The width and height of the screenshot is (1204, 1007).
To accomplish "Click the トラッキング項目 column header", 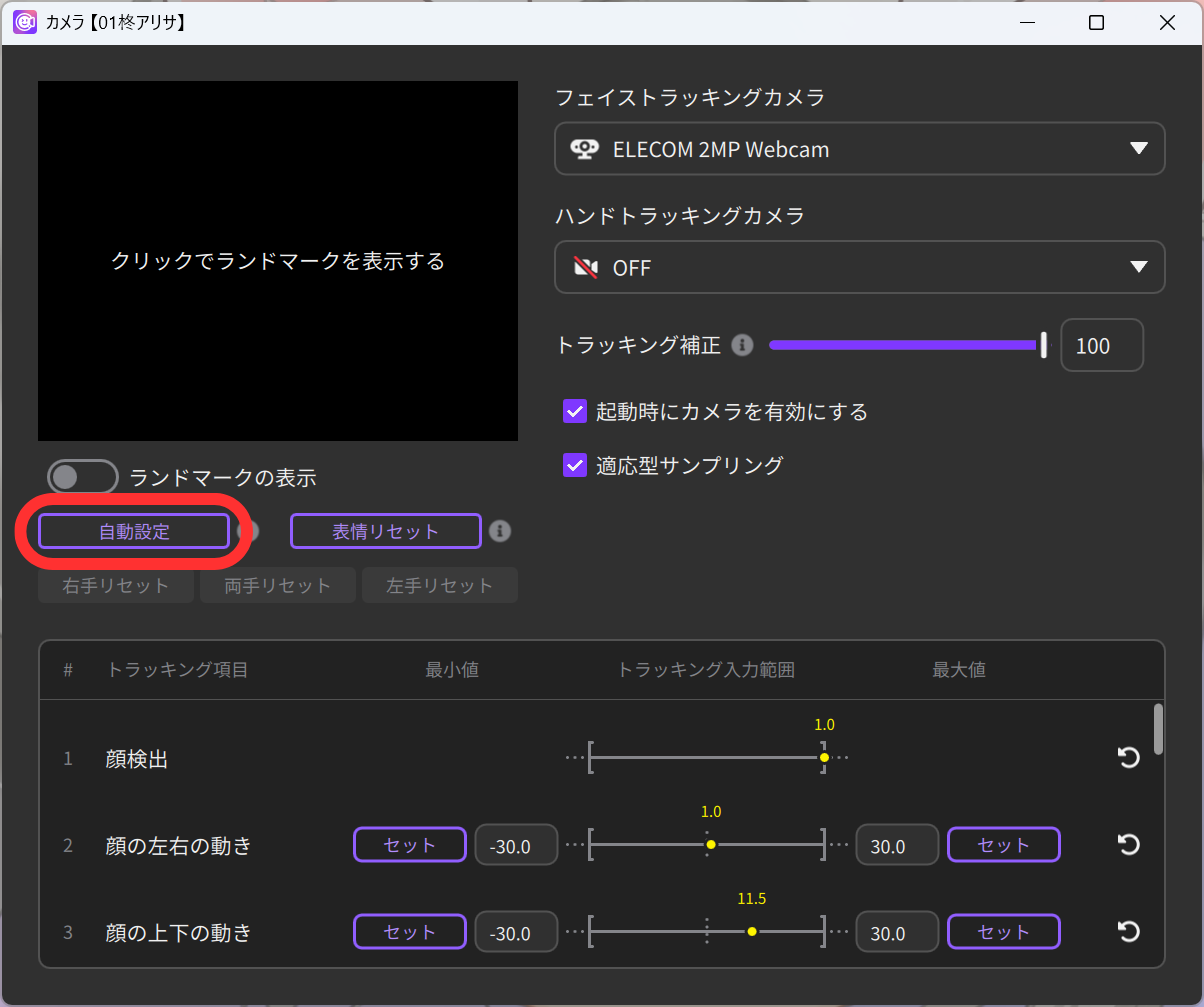I will pos(178,670).
